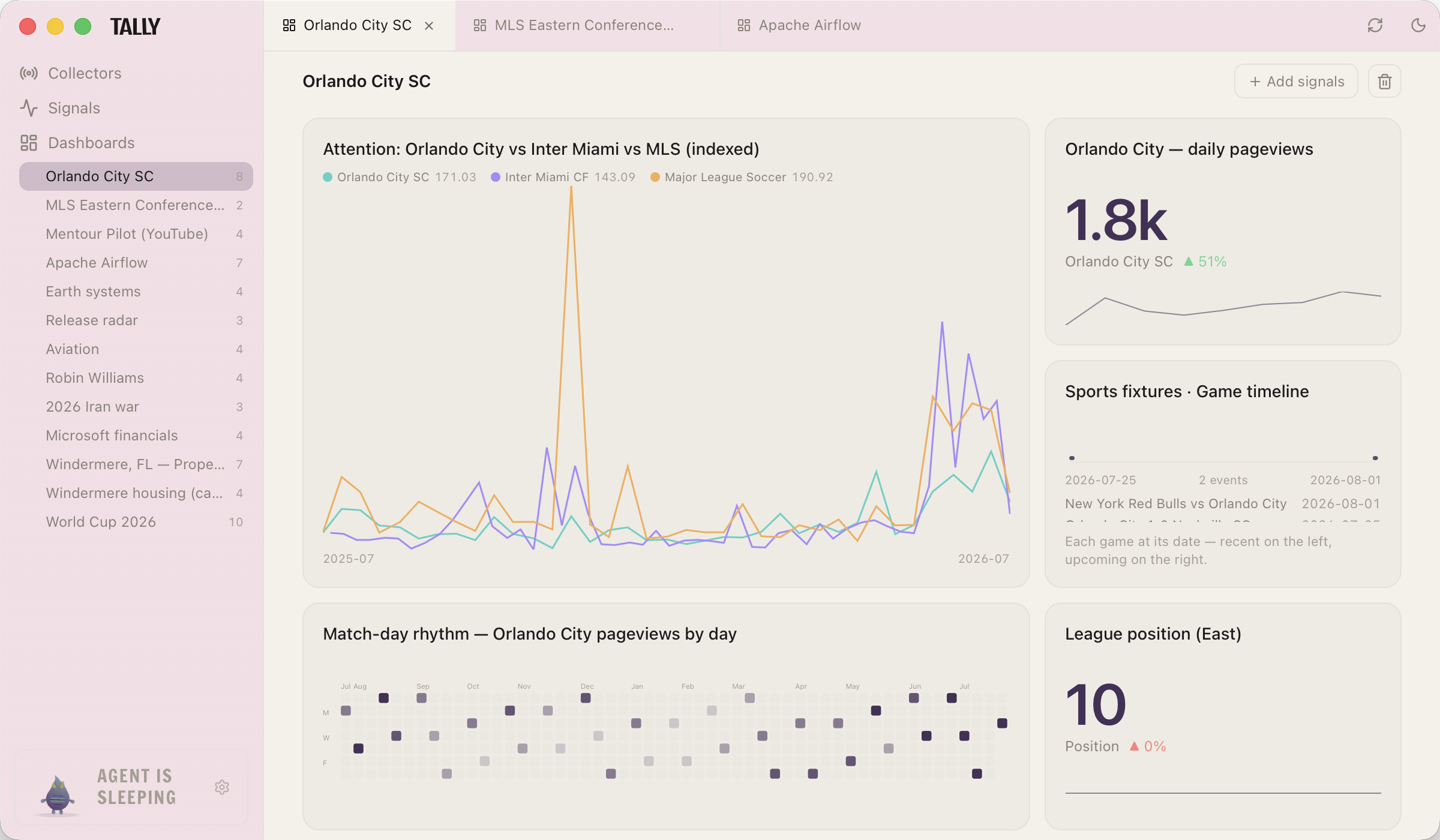Click the Dec month label in heatmap
This screenshot has width=1440, height=840.
click(587, 686)
